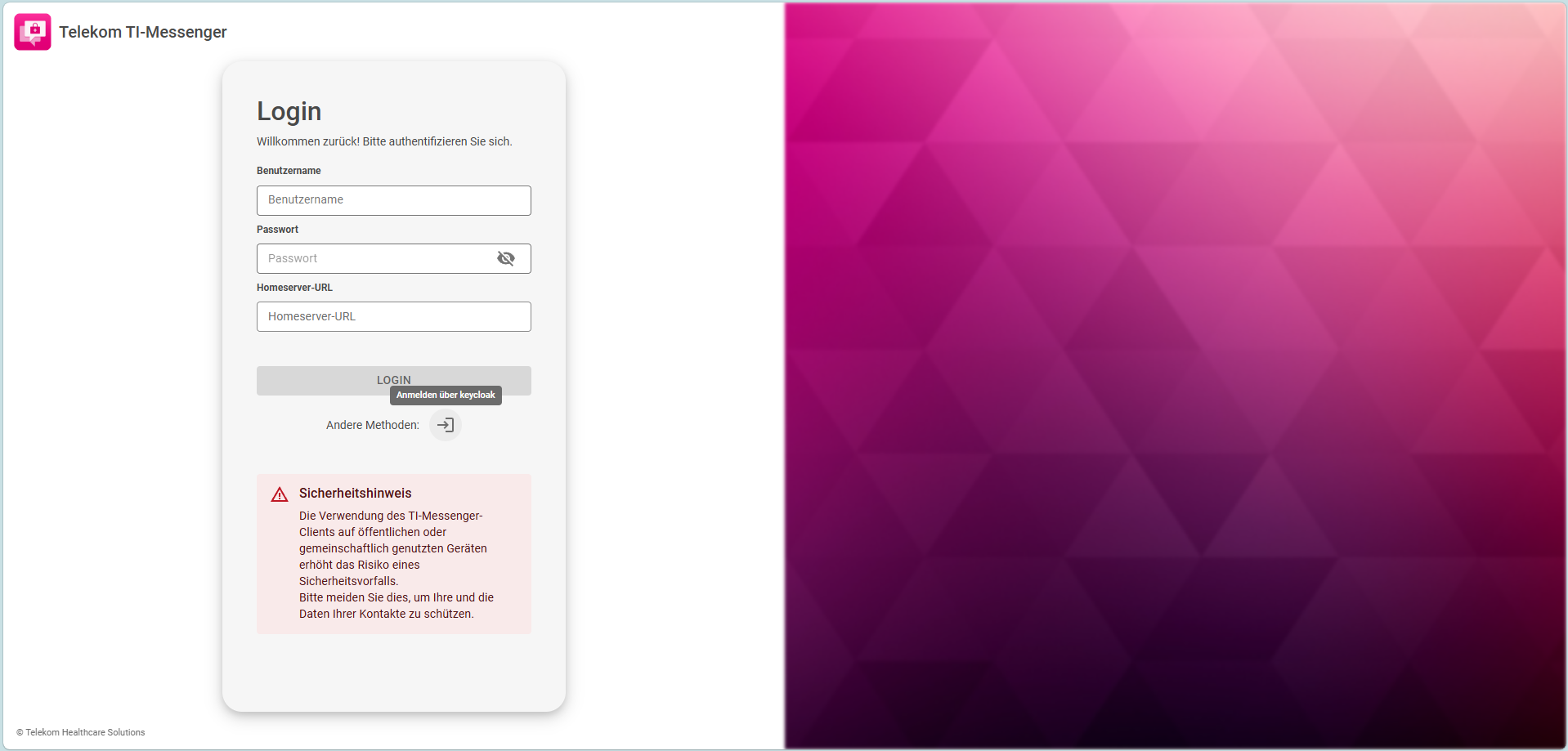The height and width of the screenshot is (751, 1568).
Task: Focus the Passwort input field
Action: (x=394, y=258)
